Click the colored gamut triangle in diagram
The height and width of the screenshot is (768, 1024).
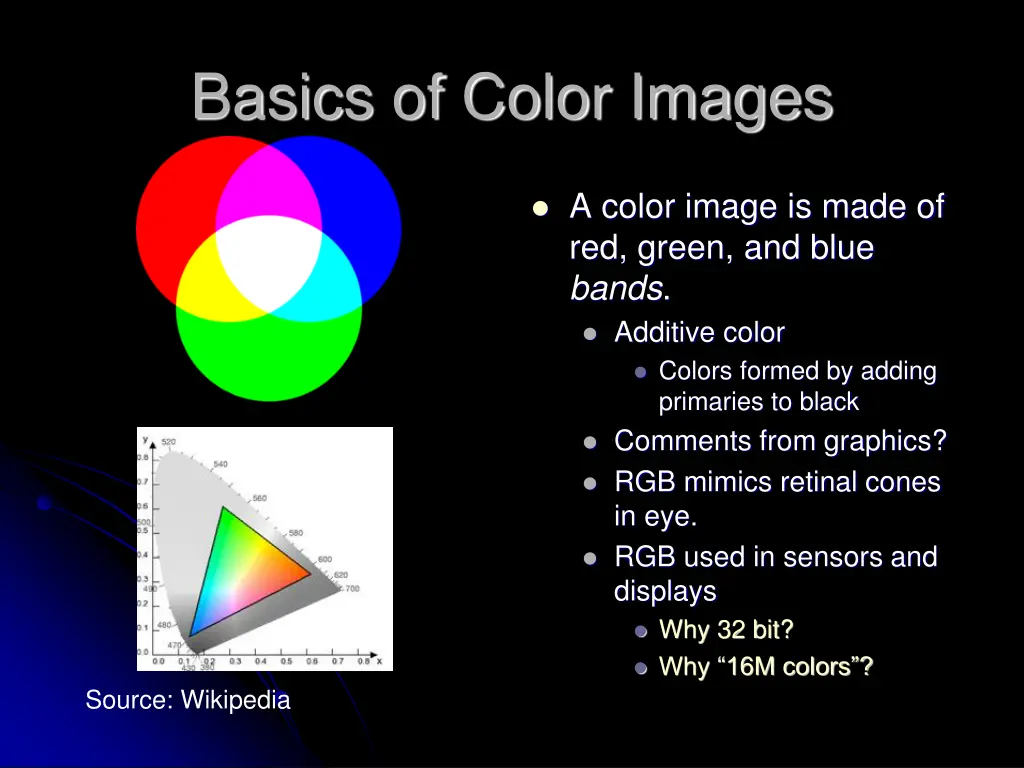242,575
